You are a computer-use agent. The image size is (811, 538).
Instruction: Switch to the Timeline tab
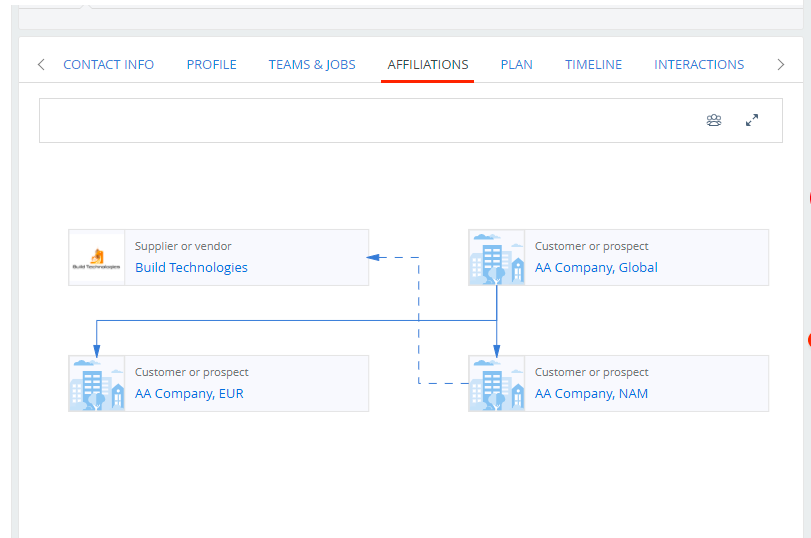[593, 65]
